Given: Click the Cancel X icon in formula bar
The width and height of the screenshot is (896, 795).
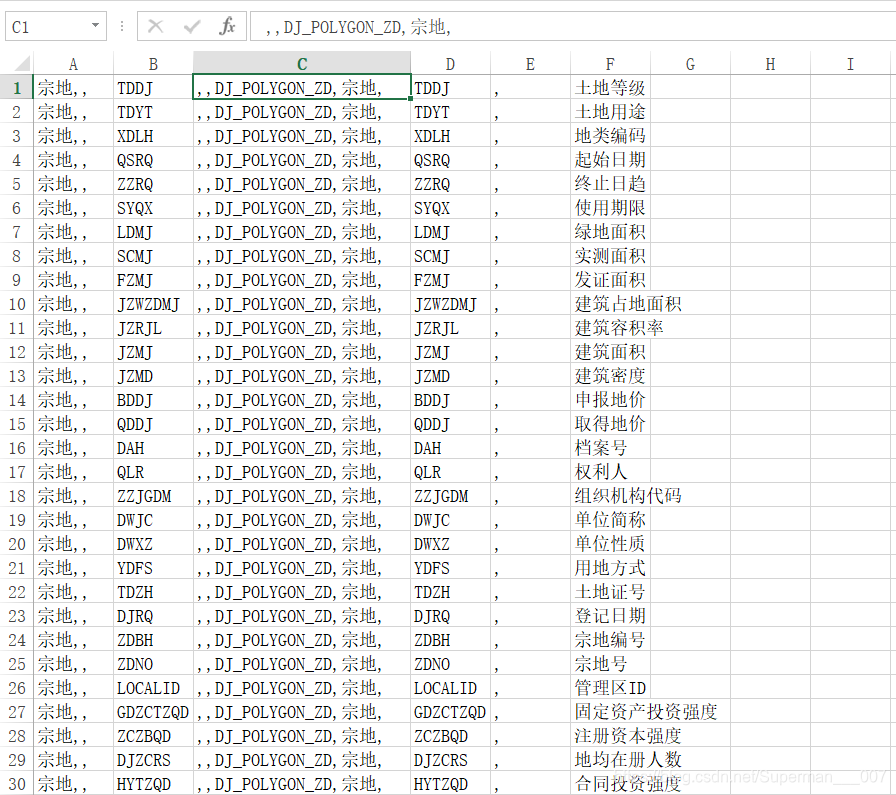Looking at the screenshot, I should click(155, 26).
